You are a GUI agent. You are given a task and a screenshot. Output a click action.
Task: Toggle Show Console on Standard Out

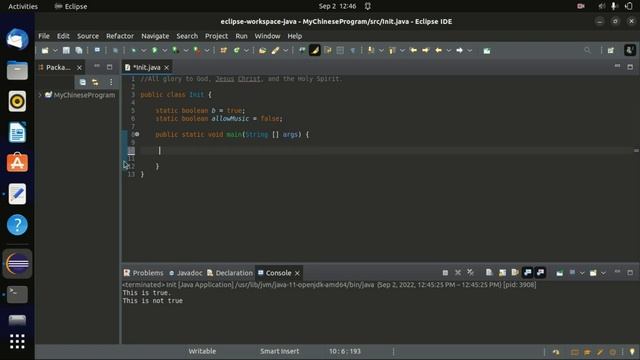pyautogui.click(x=528, y=273)
